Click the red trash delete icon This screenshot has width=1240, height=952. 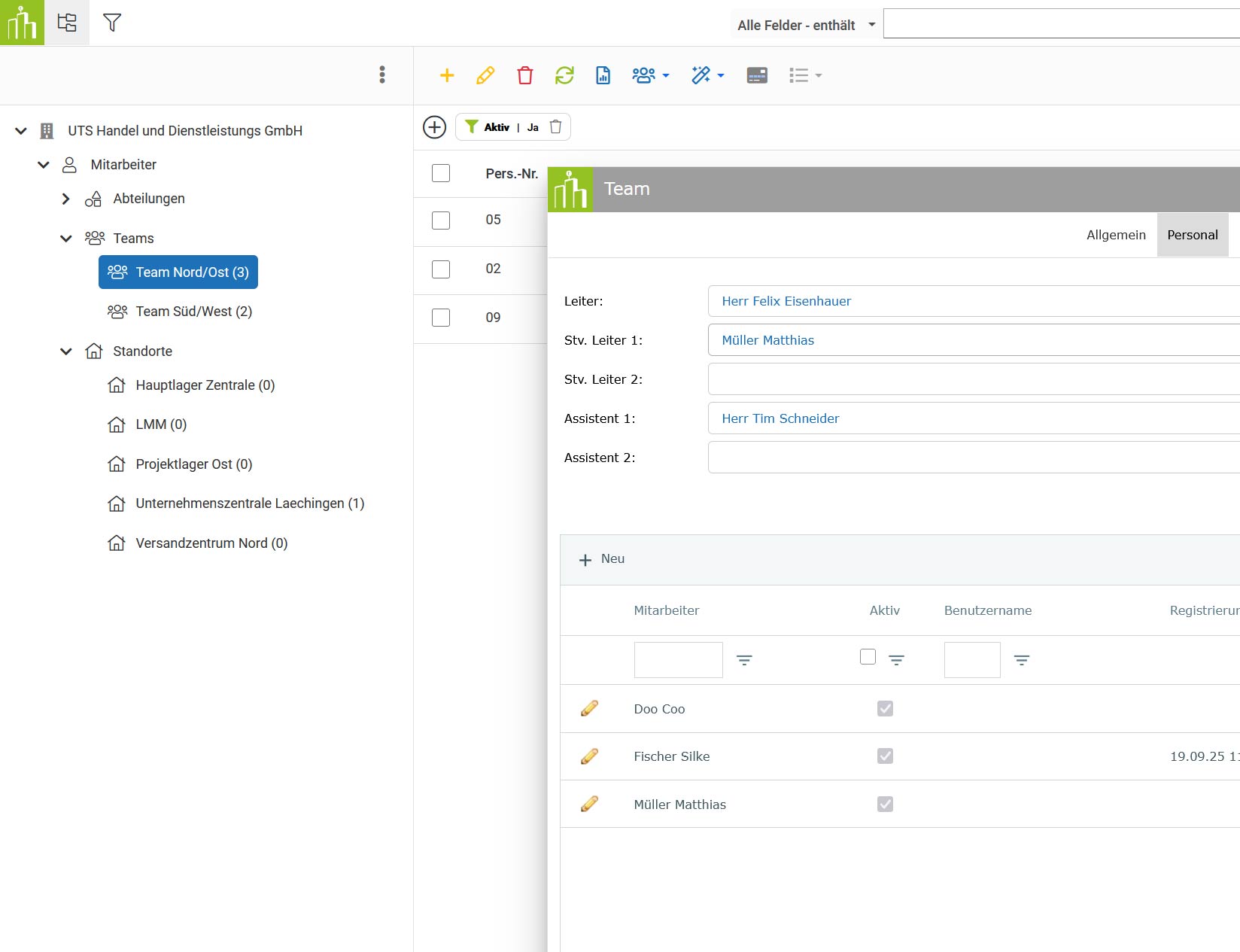click(x=525, y=75)
